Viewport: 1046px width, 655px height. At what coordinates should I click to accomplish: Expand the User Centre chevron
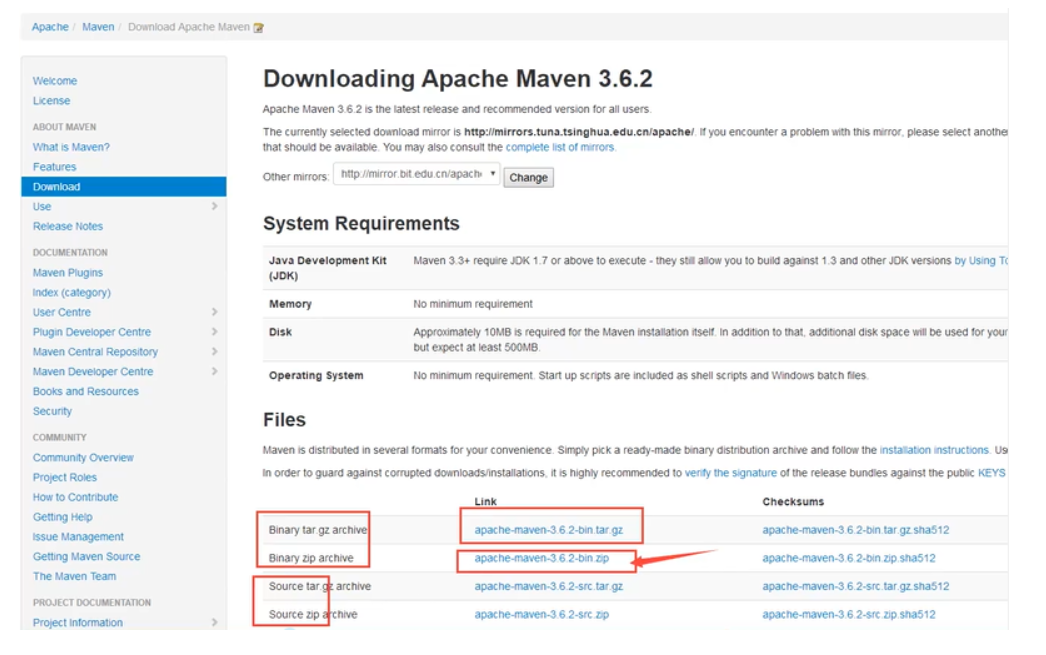[x=214, y=311]
